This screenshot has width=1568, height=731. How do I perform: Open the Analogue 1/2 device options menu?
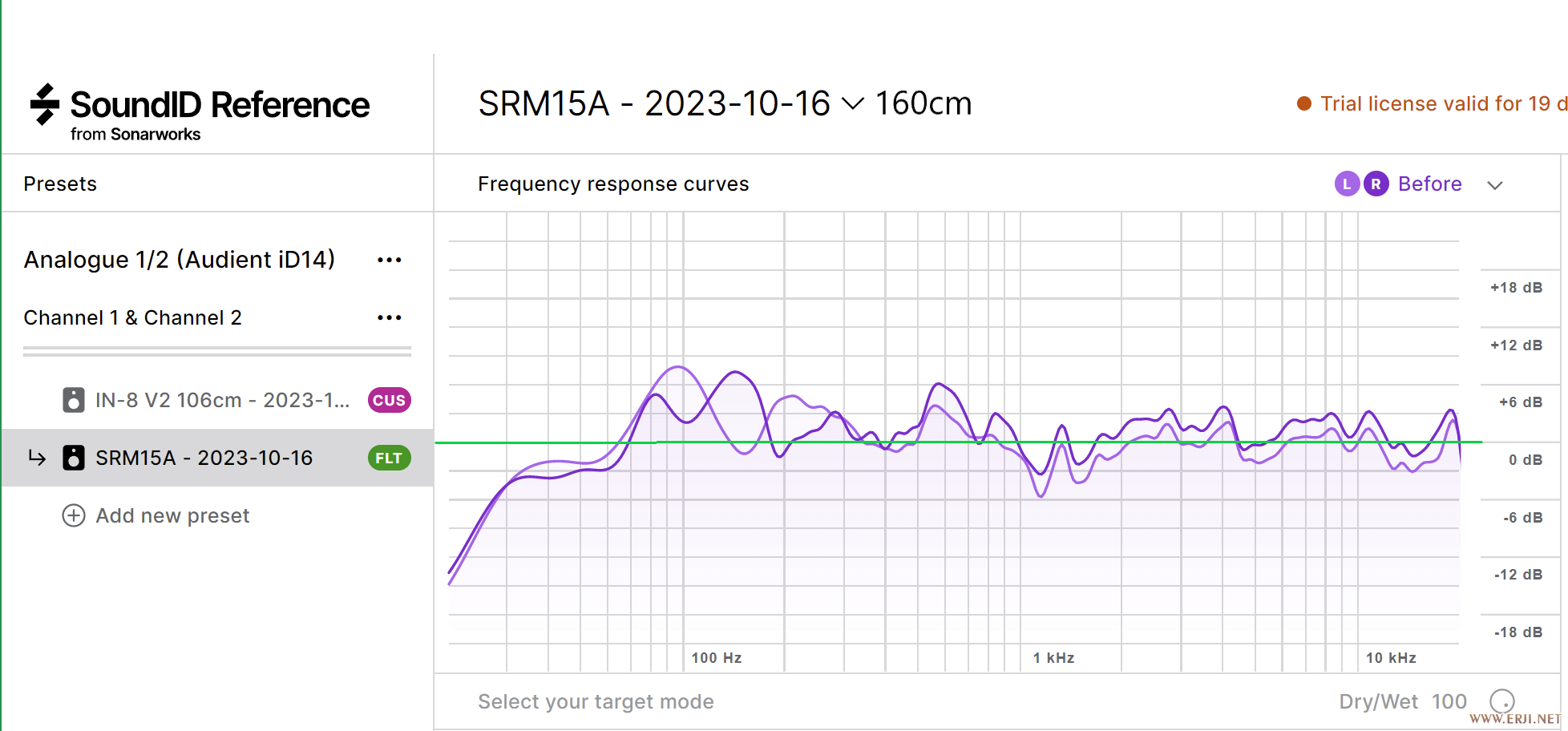click(390, 260)
